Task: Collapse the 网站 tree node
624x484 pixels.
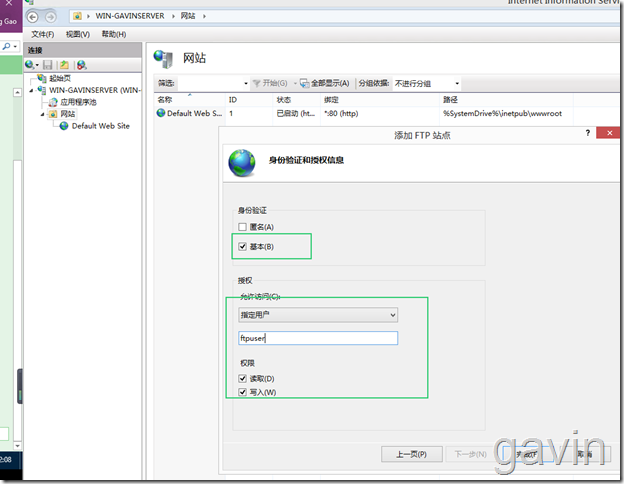Action: pyautogui.click(x=42, y=115)
